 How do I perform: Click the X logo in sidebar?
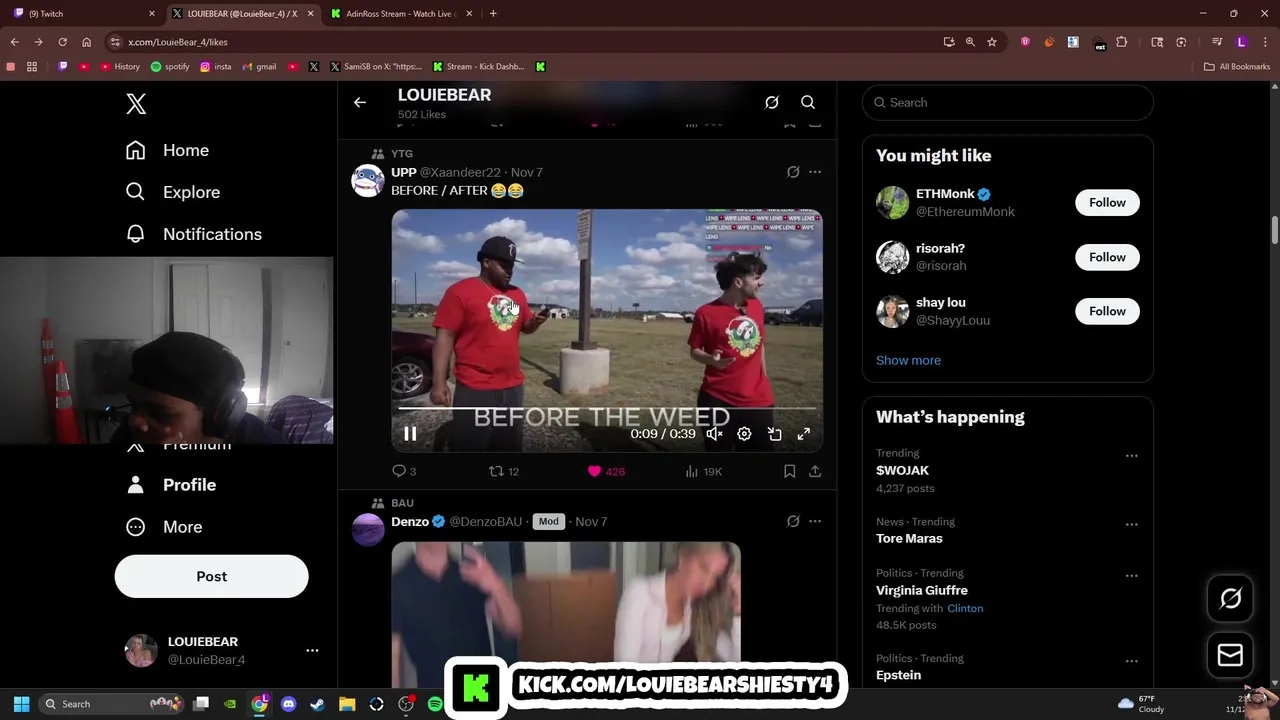[136, 104]
